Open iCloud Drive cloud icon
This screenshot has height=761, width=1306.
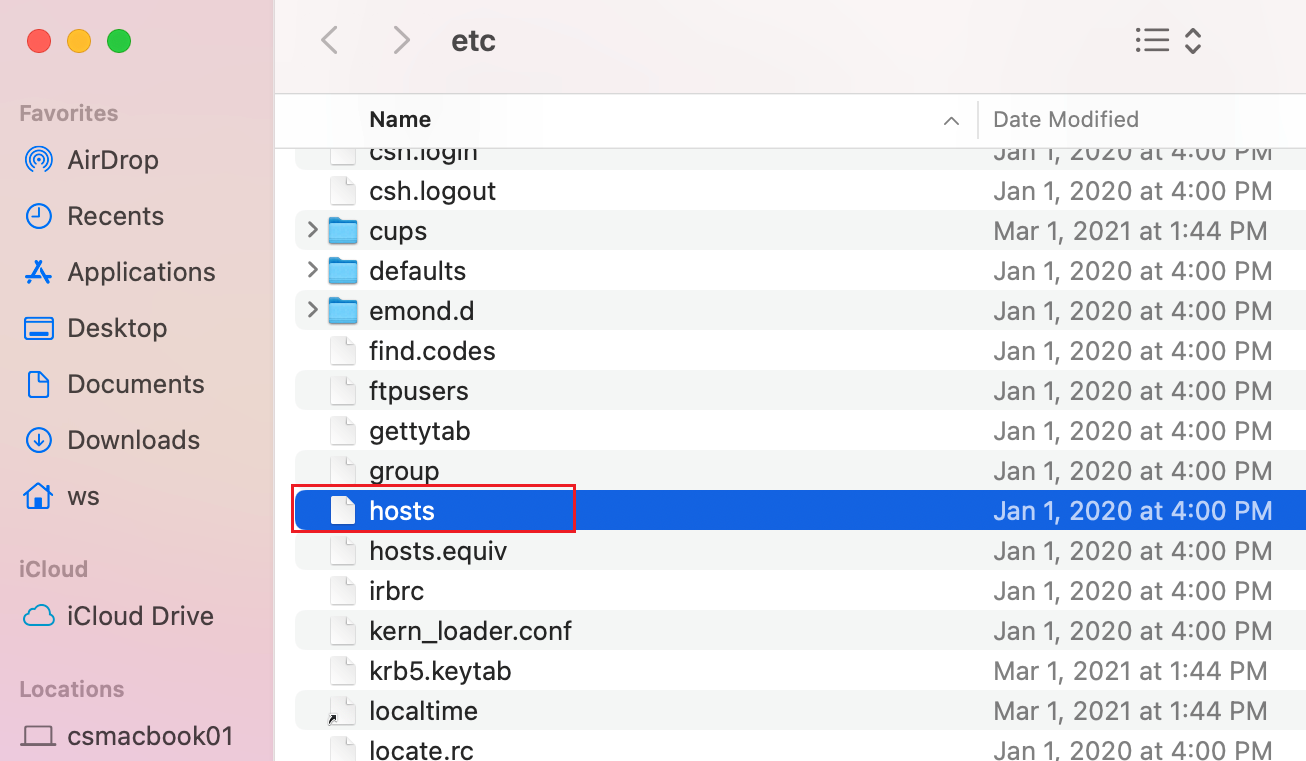38,616
